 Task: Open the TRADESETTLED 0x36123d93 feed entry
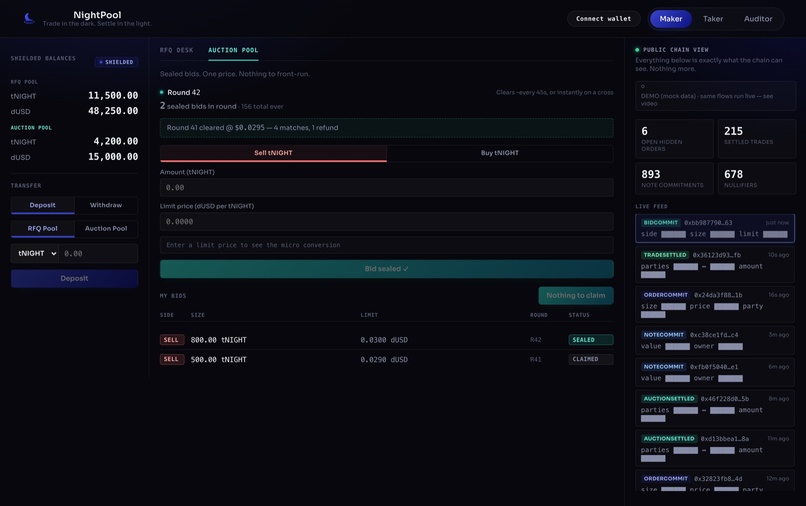[715, 265]
